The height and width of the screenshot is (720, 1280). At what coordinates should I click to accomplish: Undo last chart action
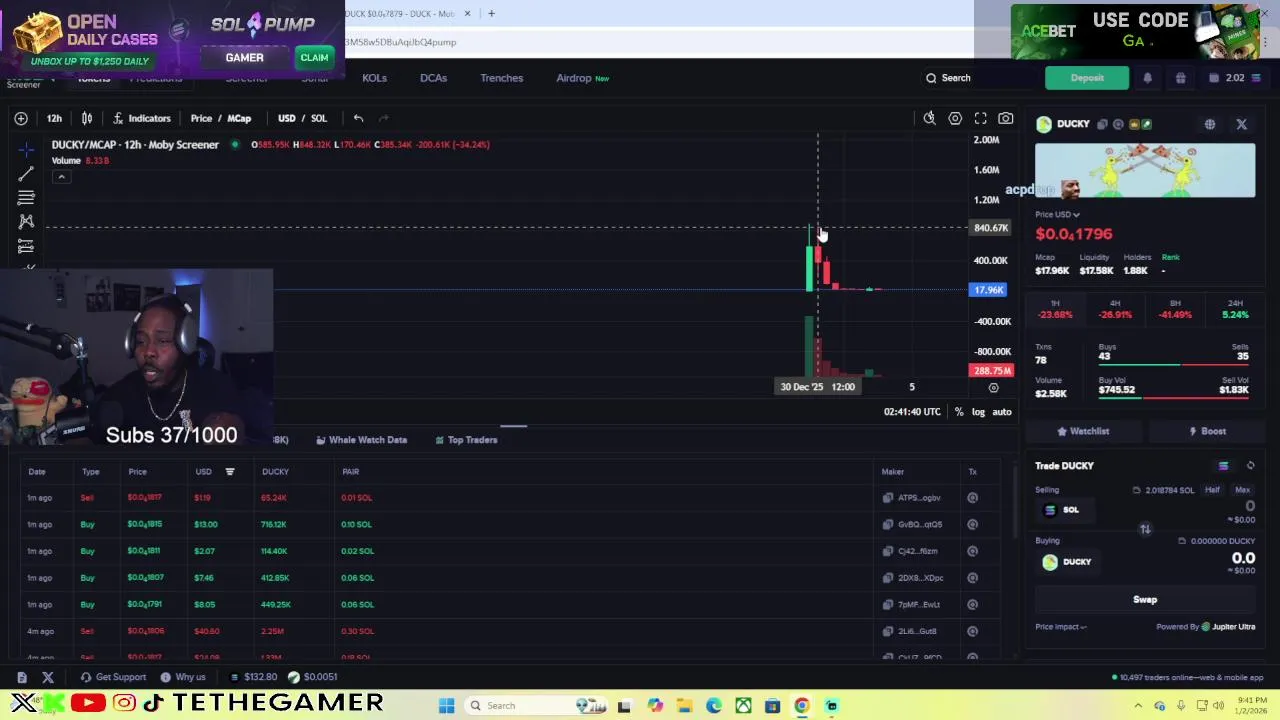point(358,118)
